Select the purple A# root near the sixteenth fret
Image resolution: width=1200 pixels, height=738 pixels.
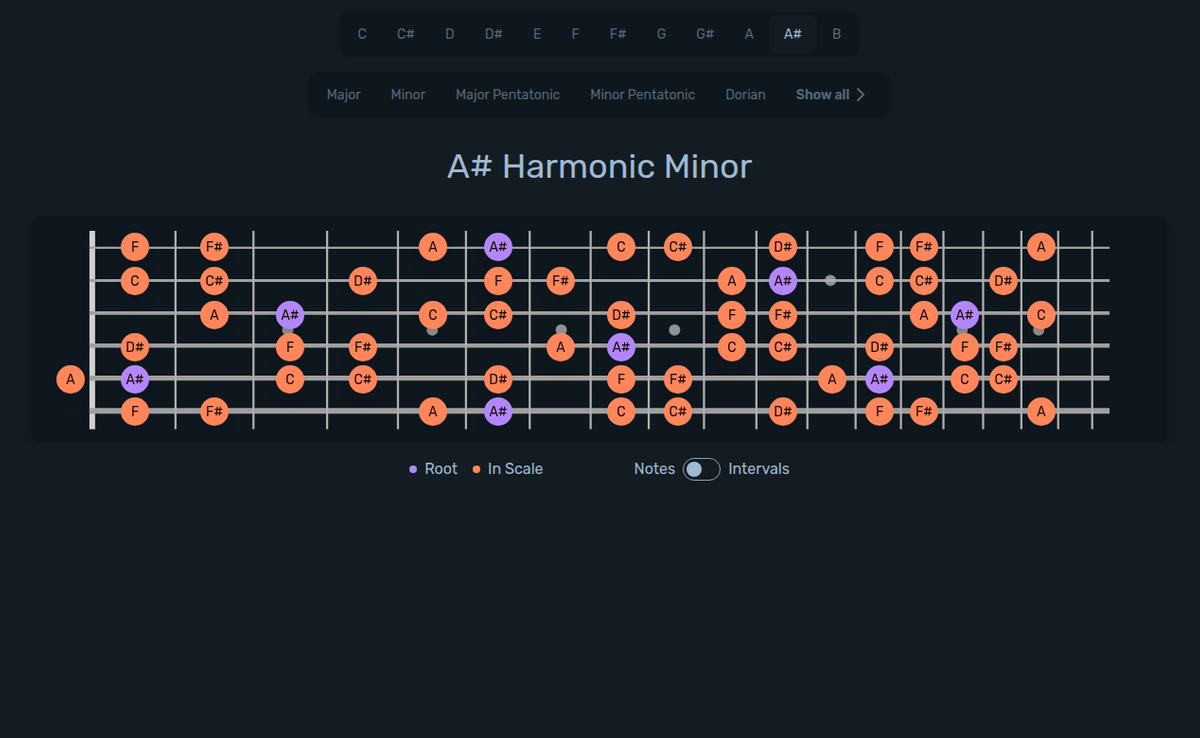962,314
